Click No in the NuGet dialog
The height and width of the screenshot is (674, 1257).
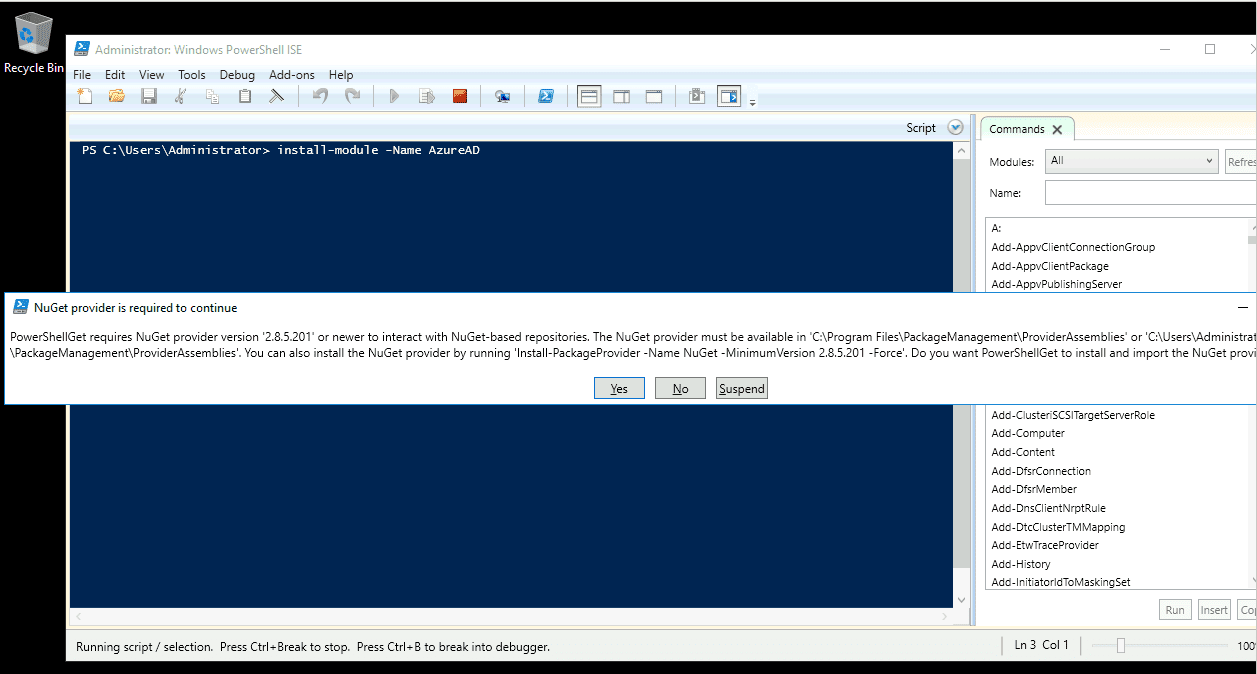tap(680, 388)
